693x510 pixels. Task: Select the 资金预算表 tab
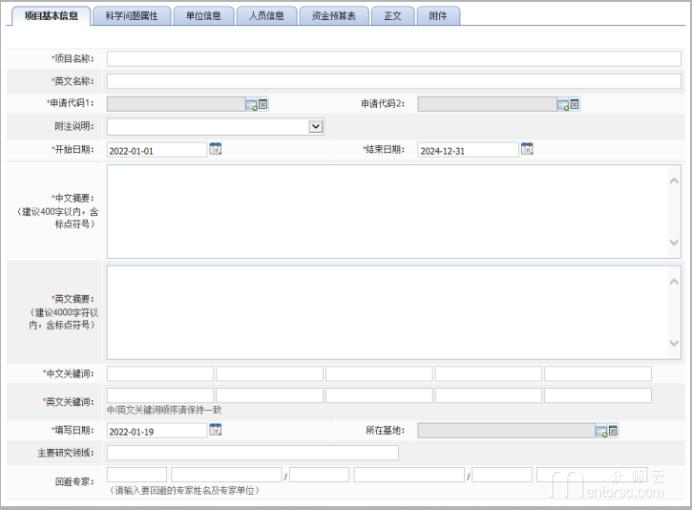point(333,16)
